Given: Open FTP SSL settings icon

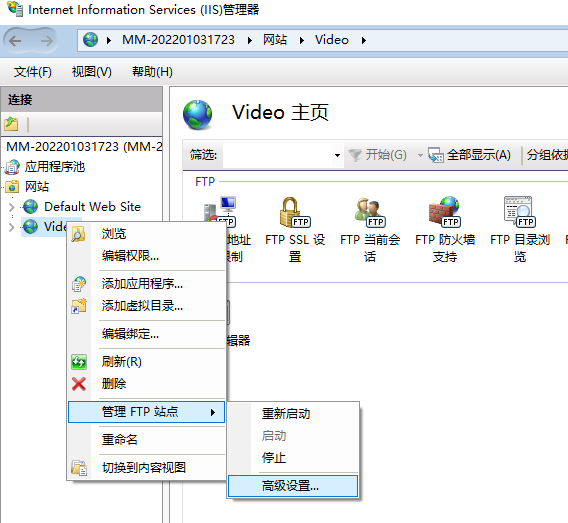Looking at the screenshot, I should tap(295, 229).
